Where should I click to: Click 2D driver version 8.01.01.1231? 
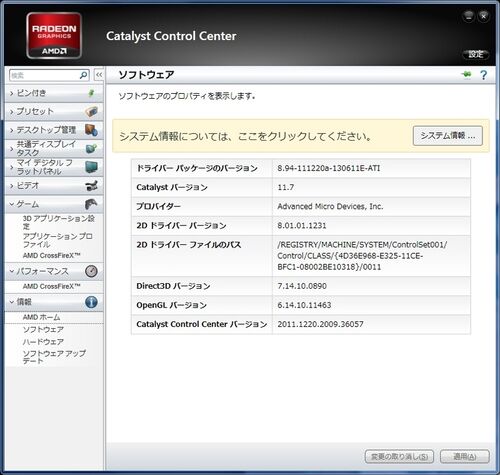click(302, 225)
